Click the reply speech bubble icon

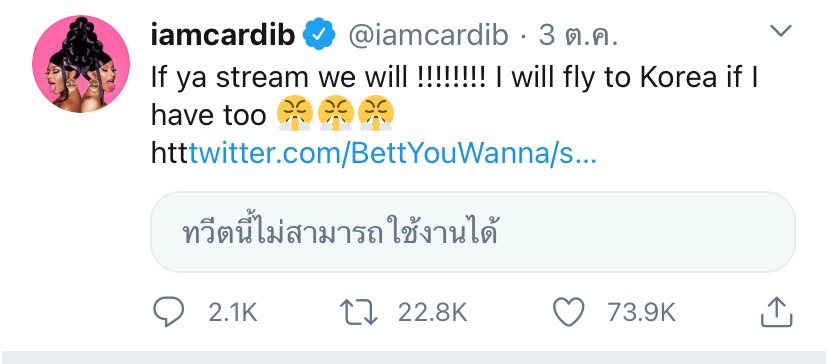click(168, 312)
